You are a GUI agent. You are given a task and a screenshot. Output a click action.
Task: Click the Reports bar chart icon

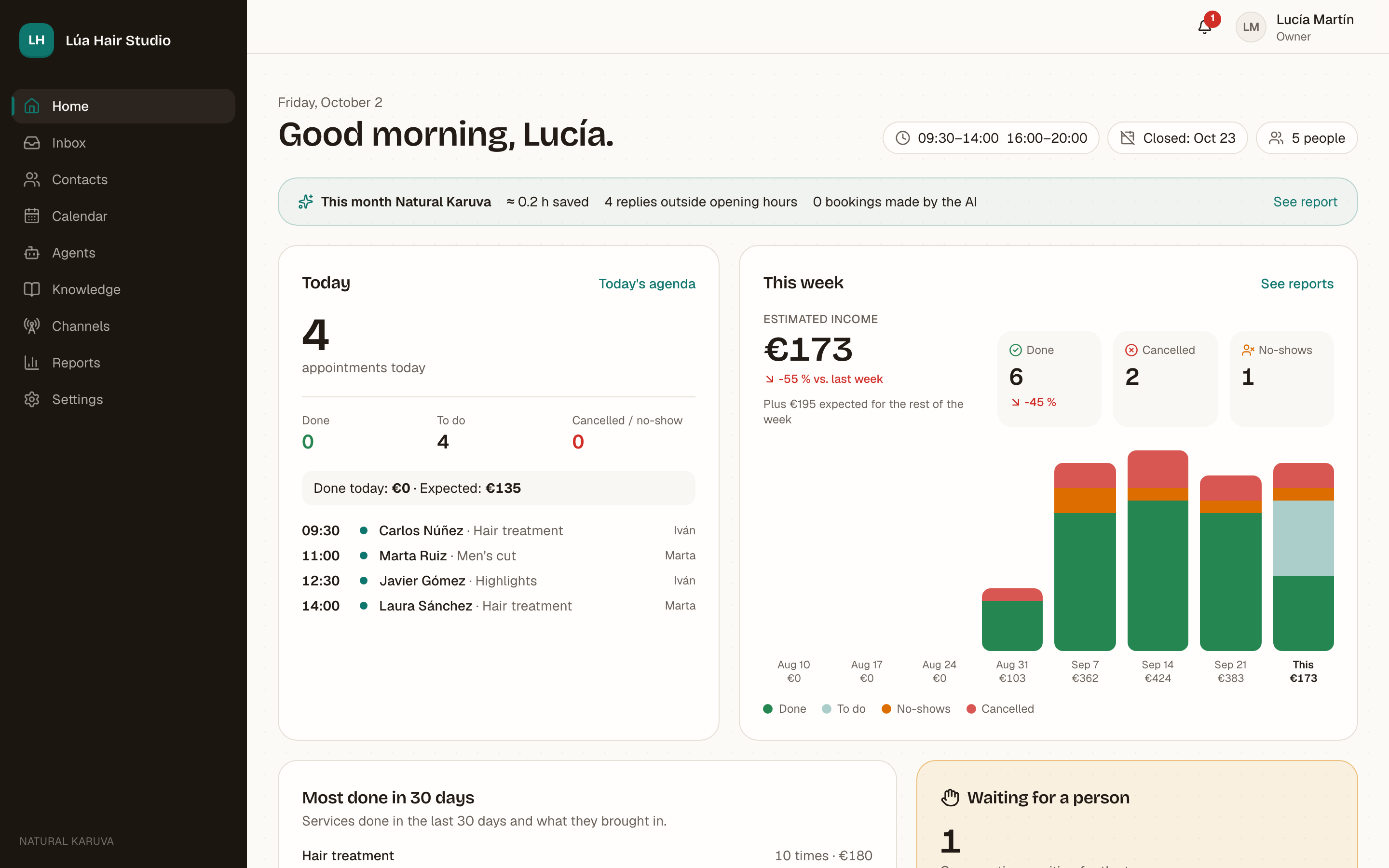(32, 363)
